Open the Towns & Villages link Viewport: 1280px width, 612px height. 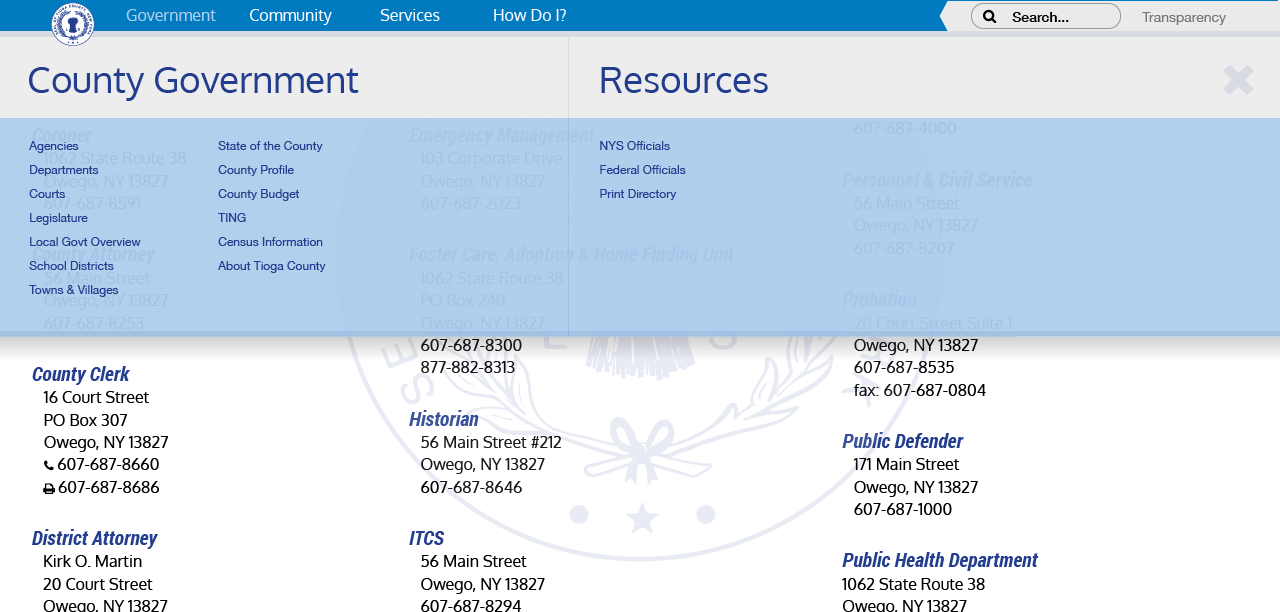[x=74, y=290]
